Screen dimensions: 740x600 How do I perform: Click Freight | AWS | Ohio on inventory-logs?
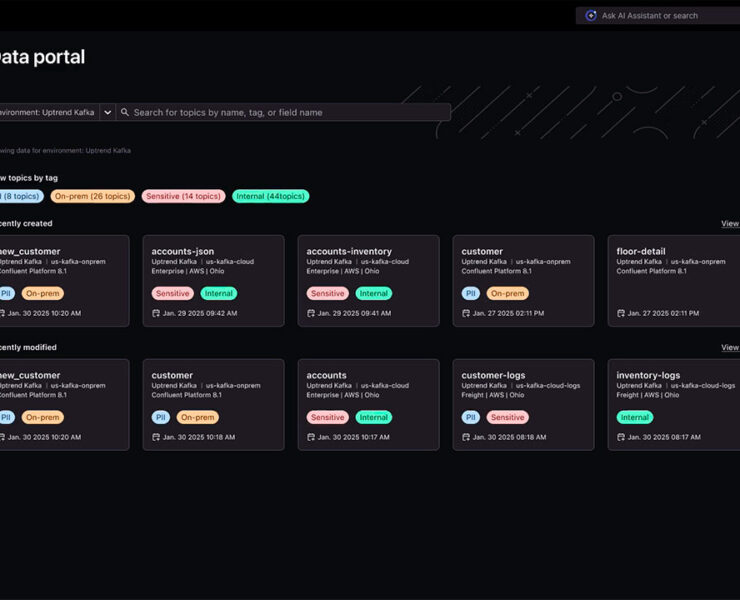(648, 395)
